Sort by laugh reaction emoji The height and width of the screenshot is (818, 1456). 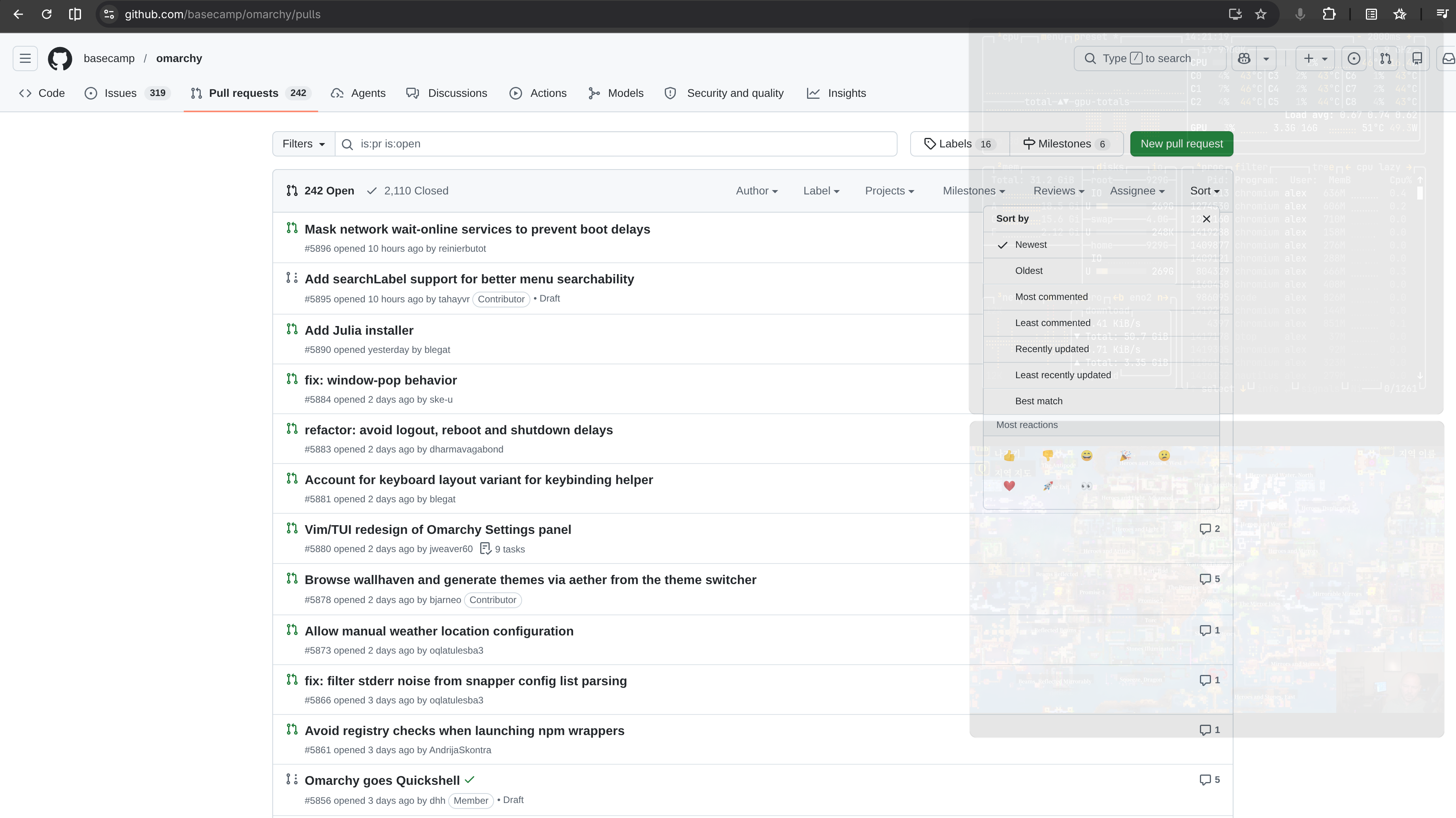coord(1087,456)
